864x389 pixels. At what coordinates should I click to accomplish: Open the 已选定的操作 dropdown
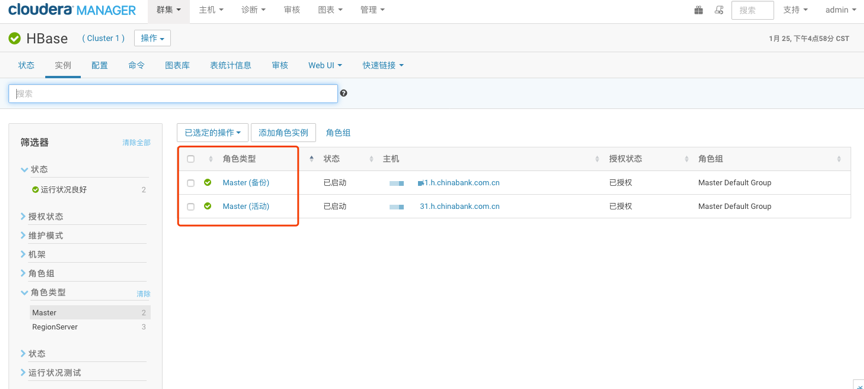[213, 132]
